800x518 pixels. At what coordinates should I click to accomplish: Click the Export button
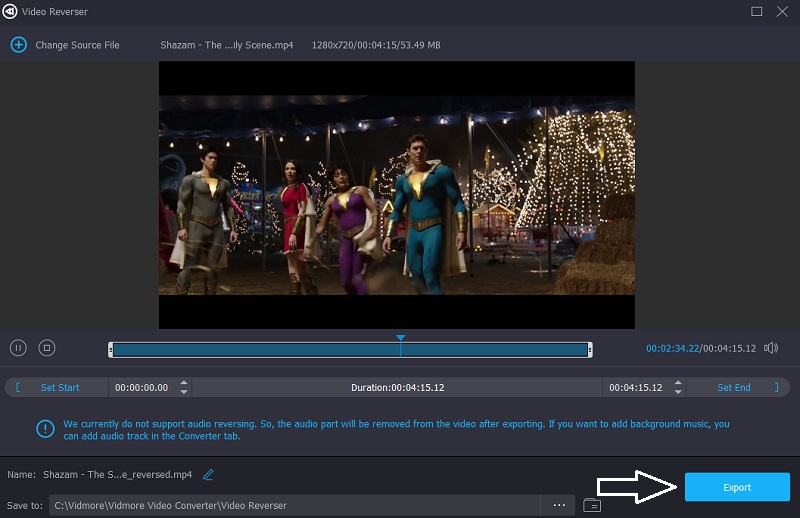point(736,487)
